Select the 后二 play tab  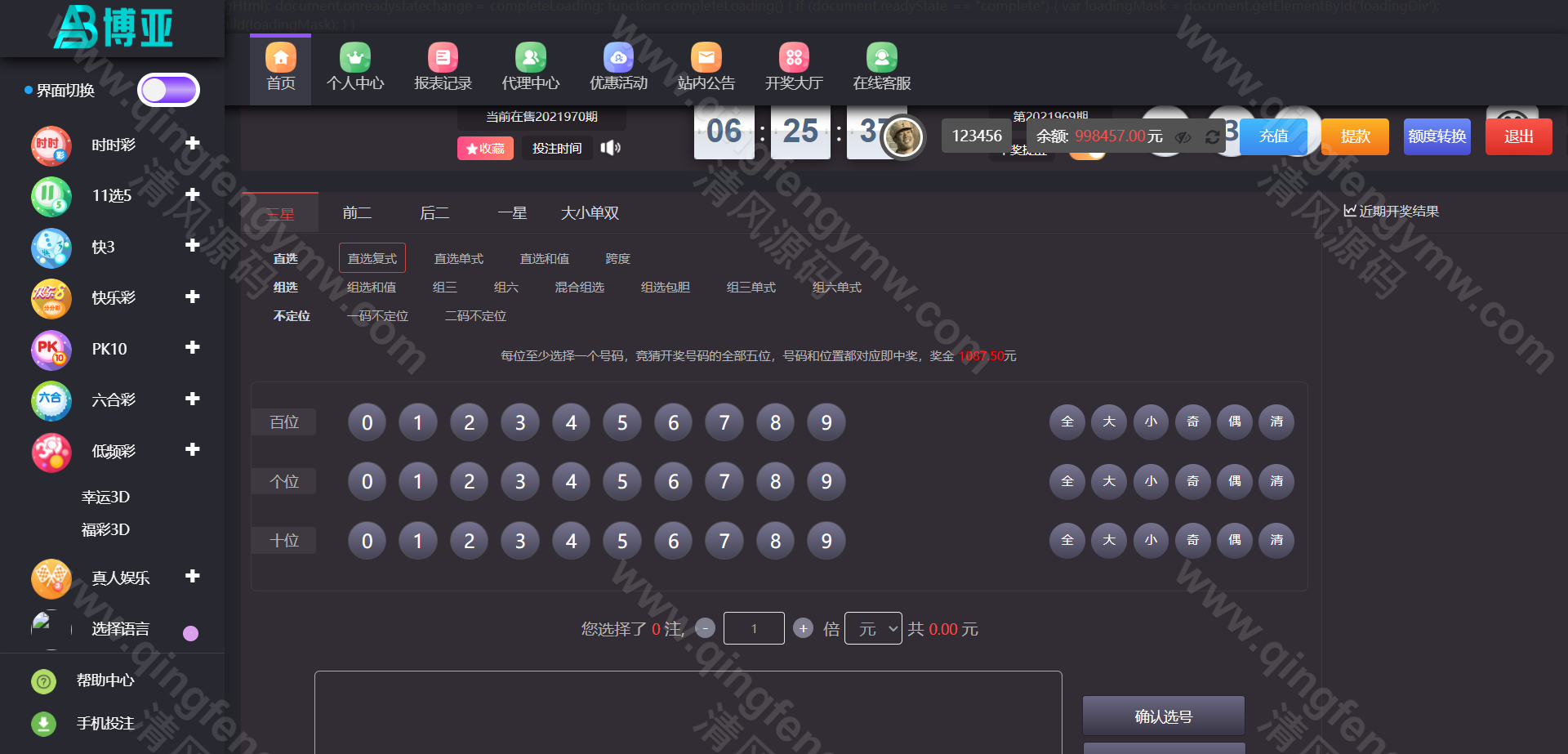pyautogui.click(x=434, y=213)
